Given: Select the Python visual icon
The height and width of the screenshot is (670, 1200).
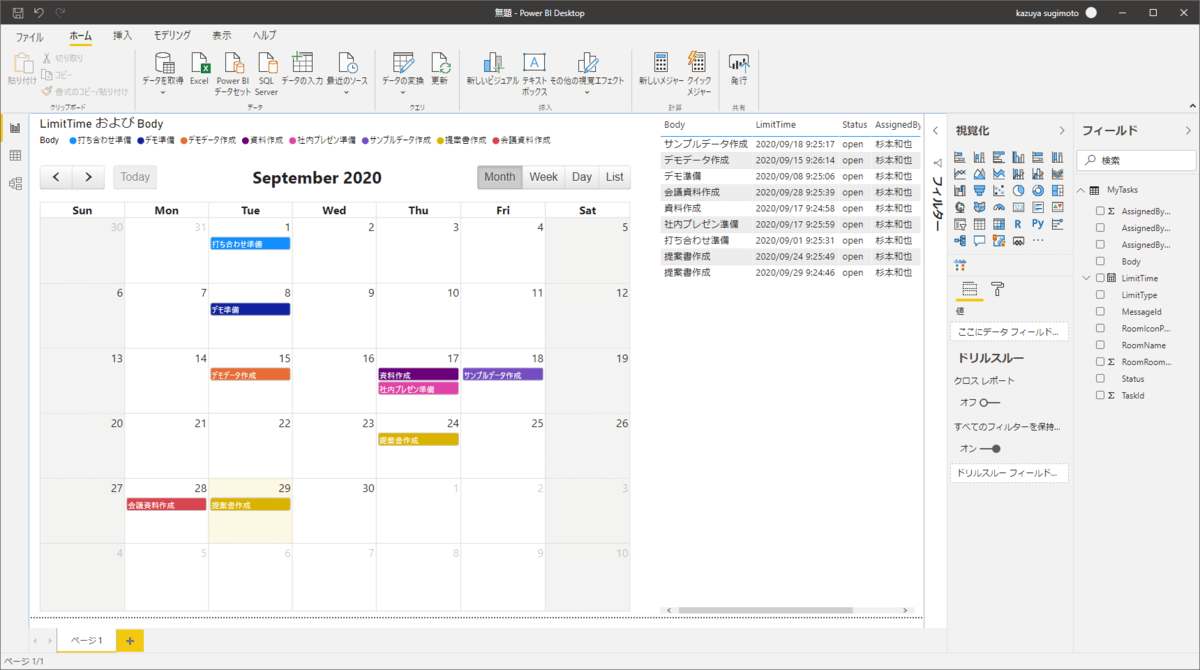Looking at the screenshot, I should click(x=1038, y=224).
